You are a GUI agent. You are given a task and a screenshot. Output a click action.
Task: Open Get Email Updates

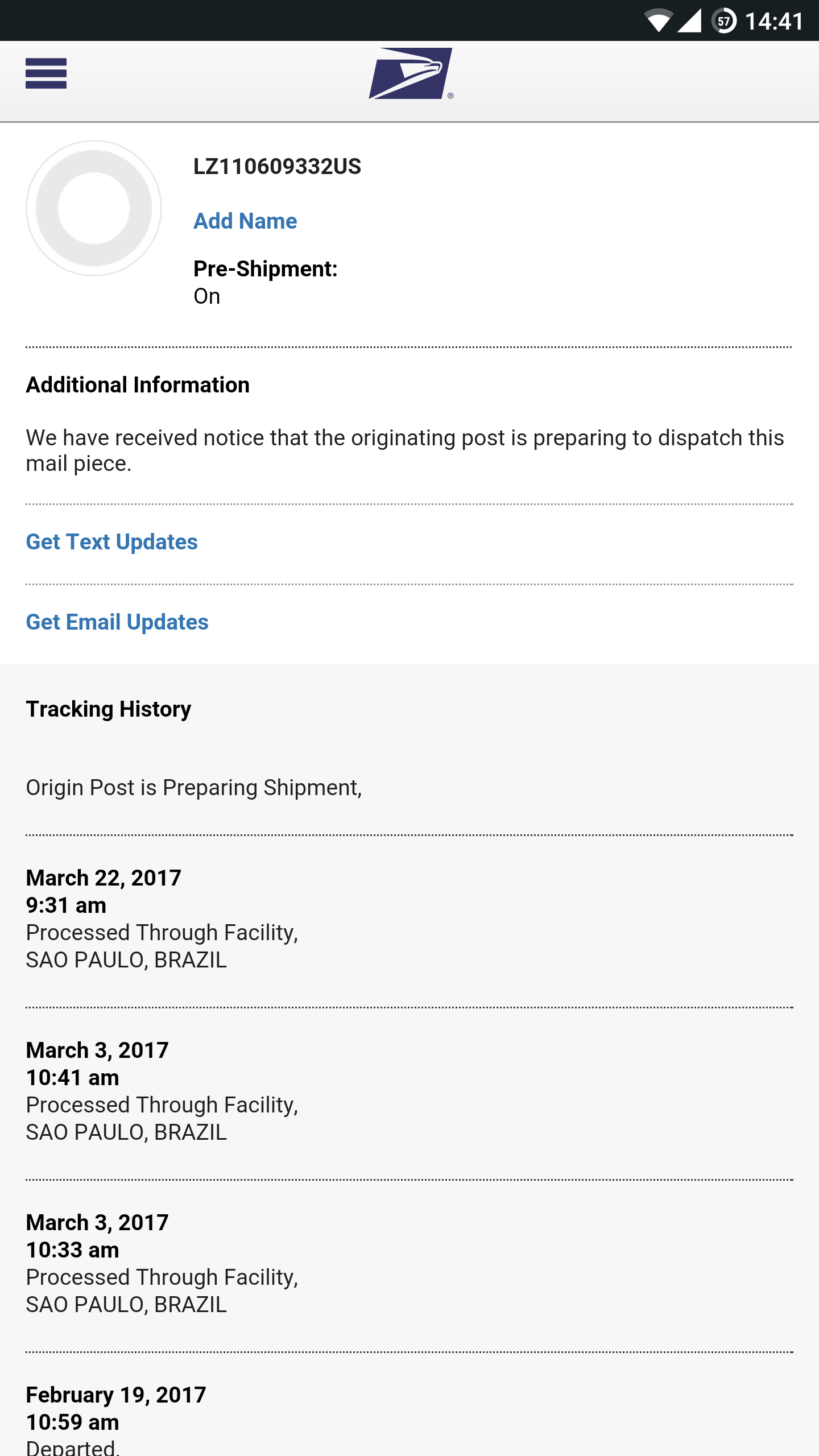[x=117, y=622]
